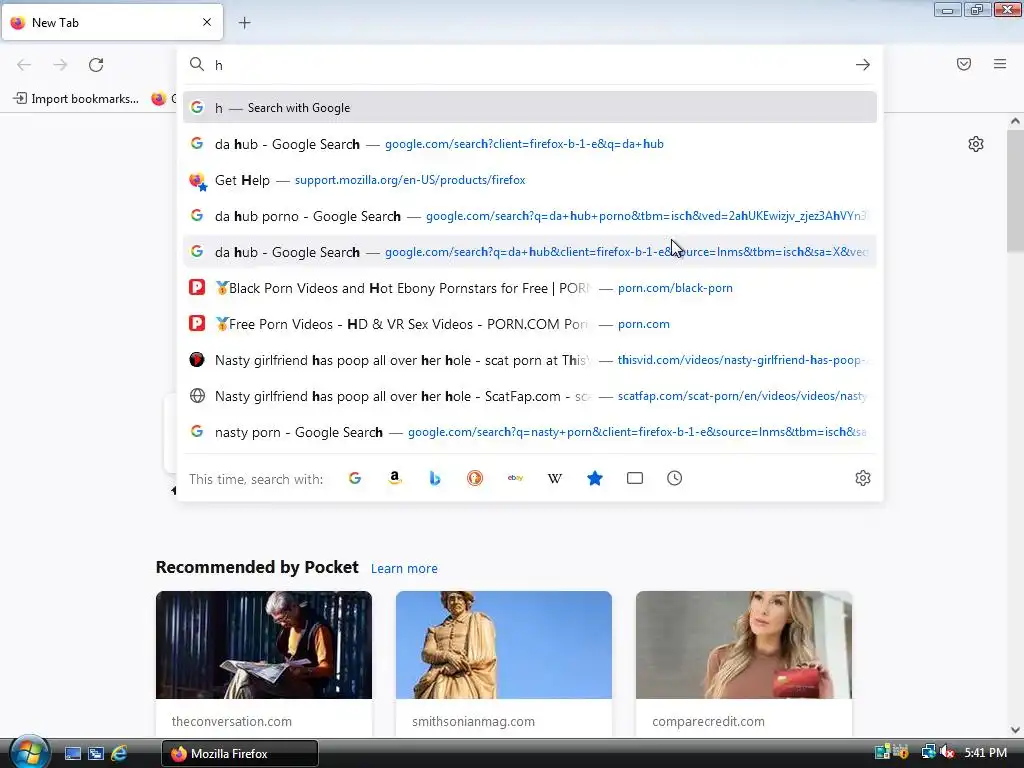This screenshot has height=768, width=1024.
Task: Click the vertical scrollbar thumb
Action: (1015, 190)
